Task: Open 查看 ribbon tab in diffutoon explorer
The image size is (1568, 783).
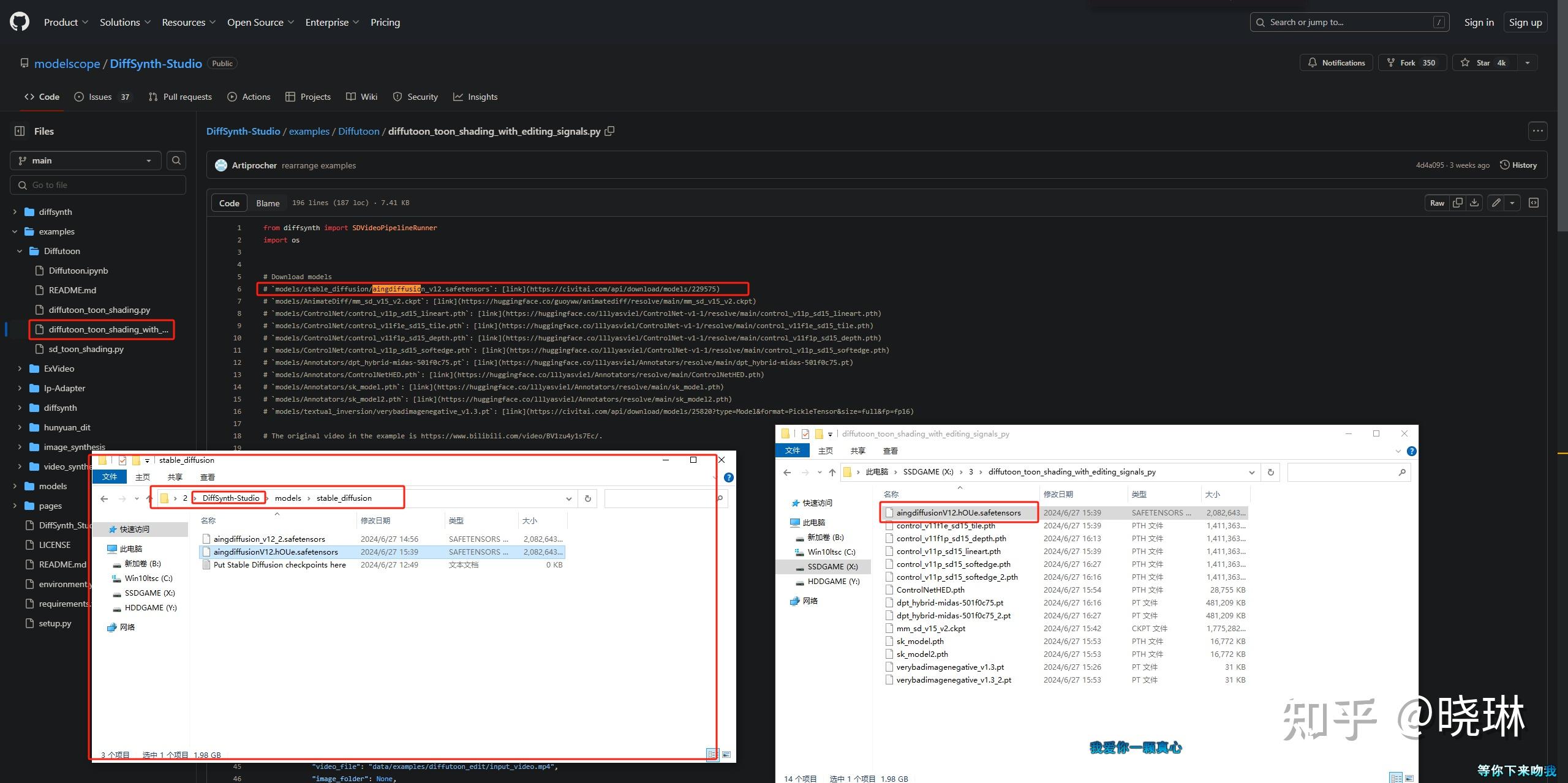Action: pyautogui.click(x=890, y=451)
